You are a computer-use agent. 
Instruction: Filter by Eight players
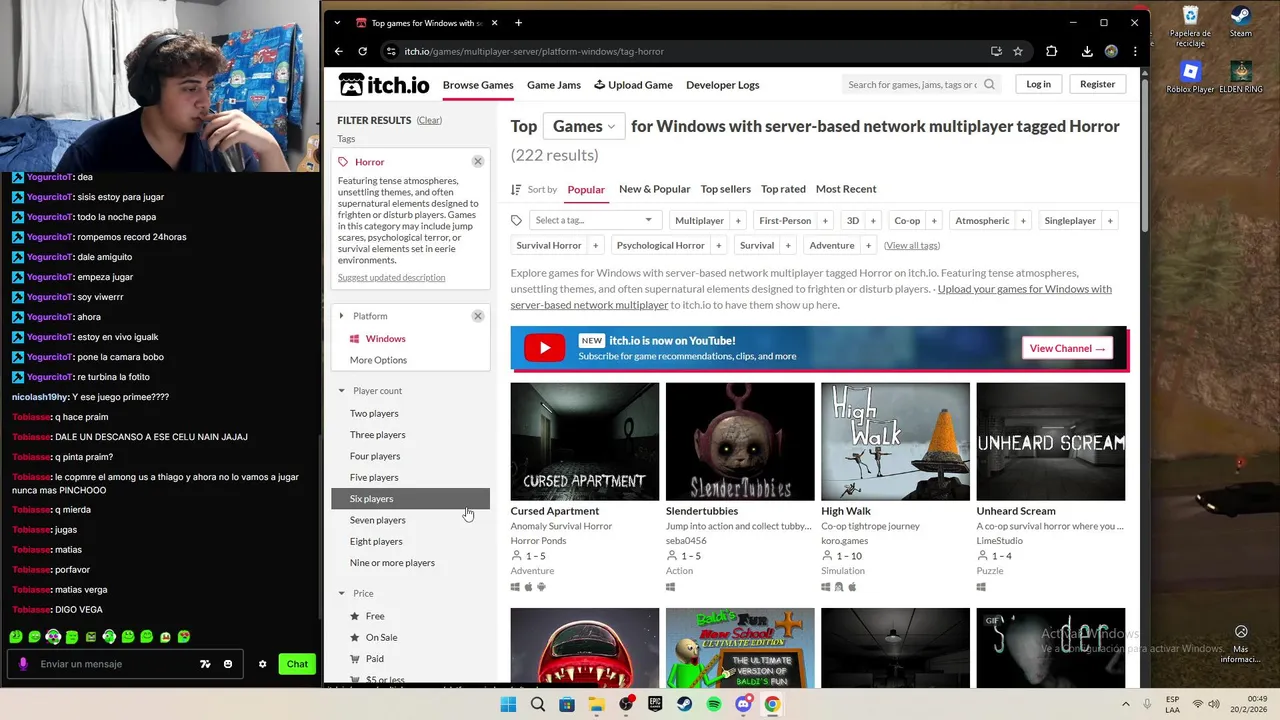376,541
